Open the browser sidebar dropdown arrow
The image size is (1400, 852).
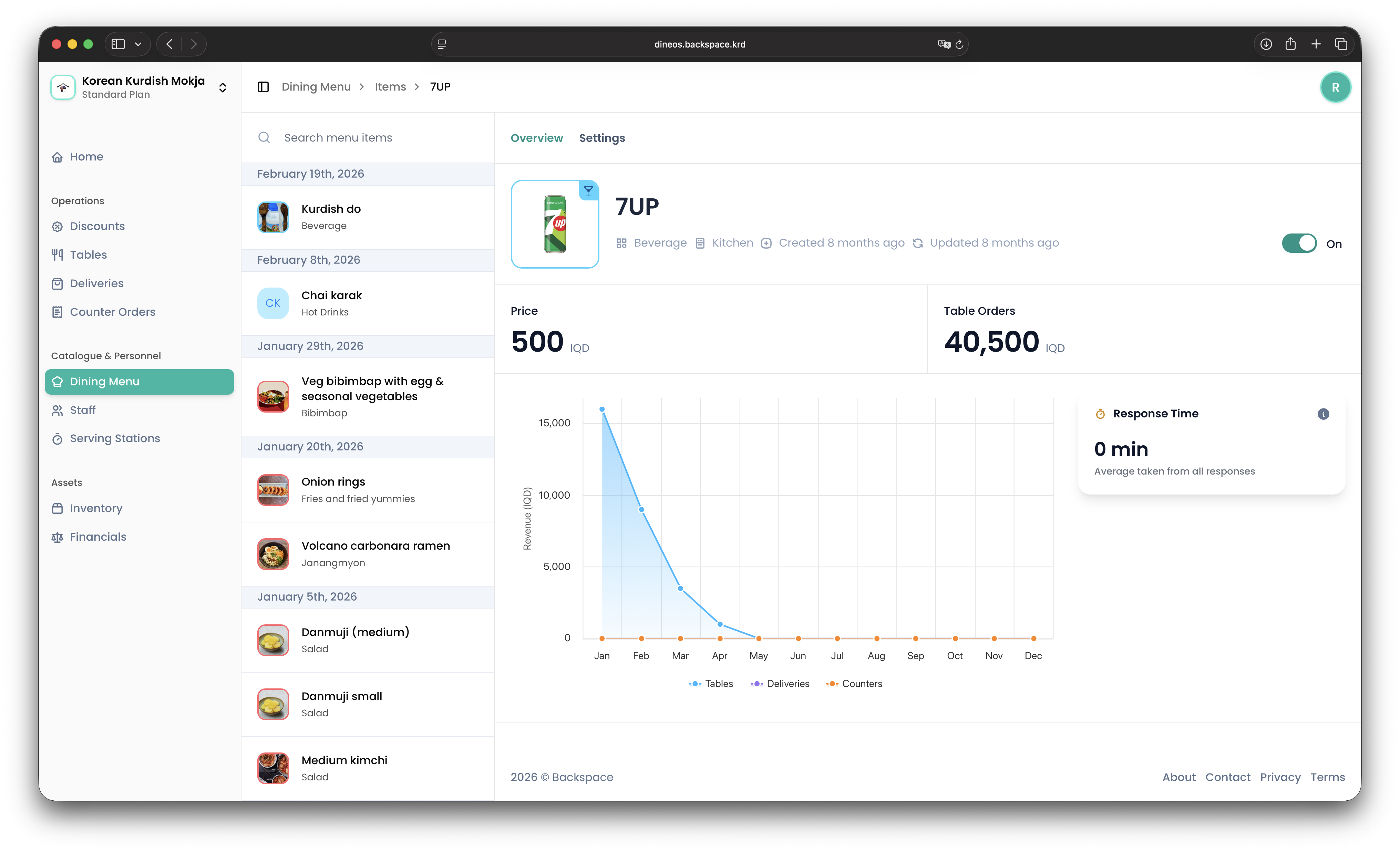[x=138, y=44]
